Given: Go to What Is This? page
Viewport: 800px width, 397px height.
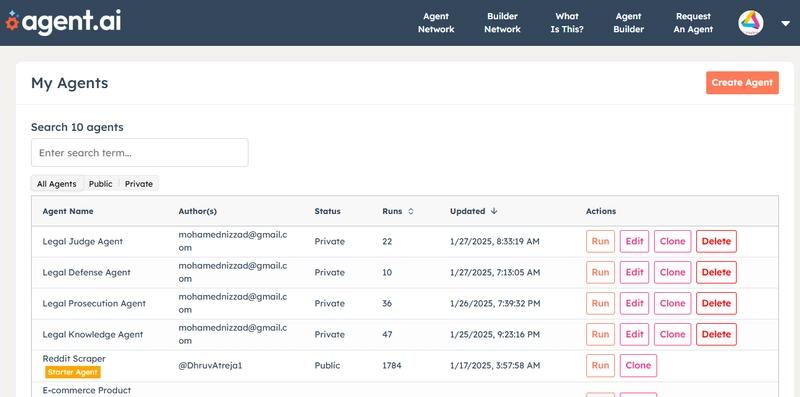Looking at the screenshot, I should coord(567,23).
